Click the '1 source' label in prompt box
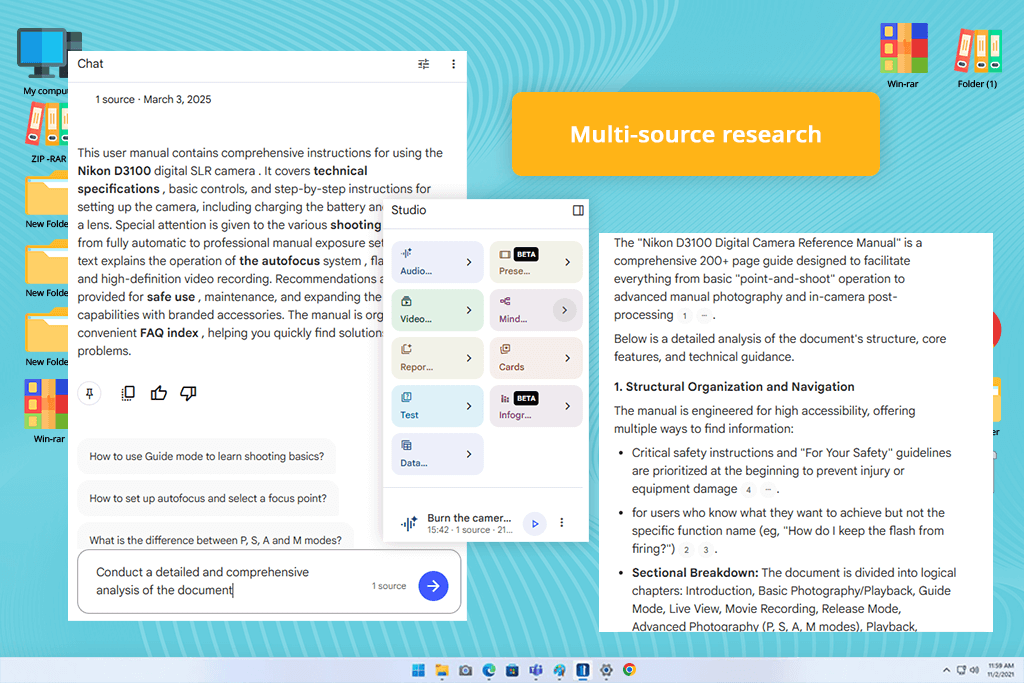The width and height of the screenshot is (1024, 683). tap(389, 586)
